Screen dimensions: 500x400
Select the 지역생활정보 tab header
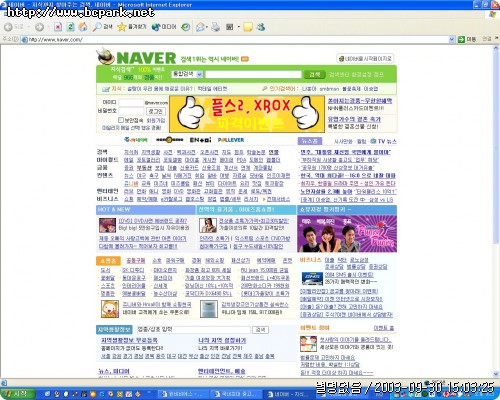114,329
